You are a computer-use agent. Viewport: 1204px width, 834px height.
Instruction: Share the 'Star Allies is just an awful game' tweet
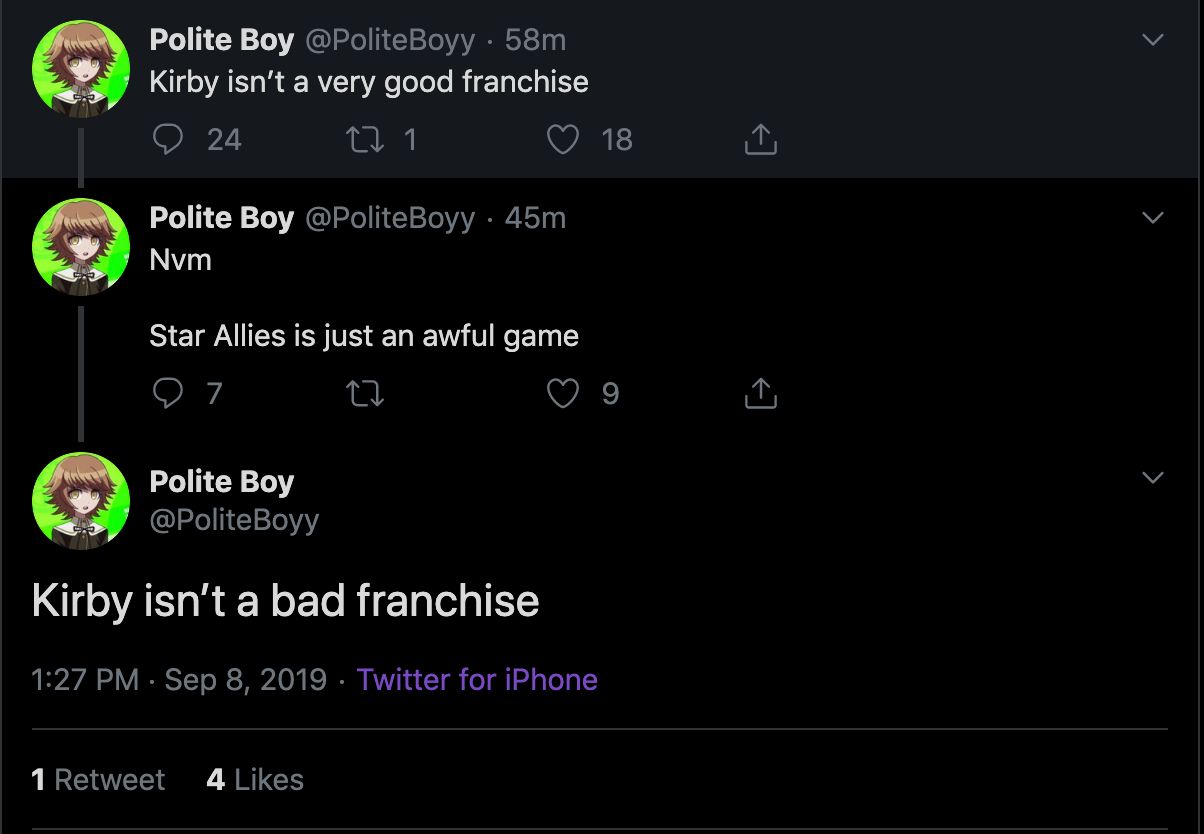[x=760, y=394]
